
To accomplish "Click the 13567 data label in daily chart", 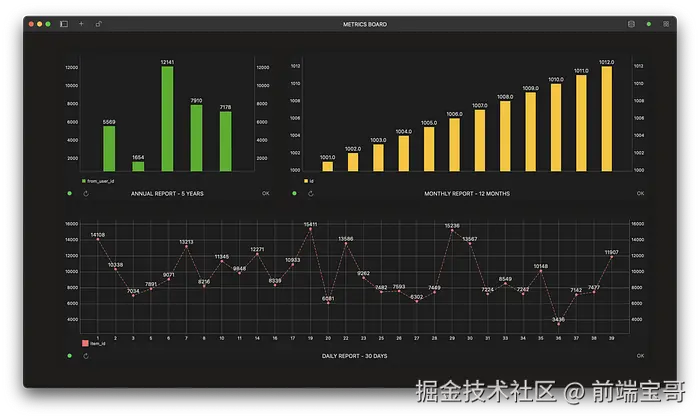I will coord(470,239).
